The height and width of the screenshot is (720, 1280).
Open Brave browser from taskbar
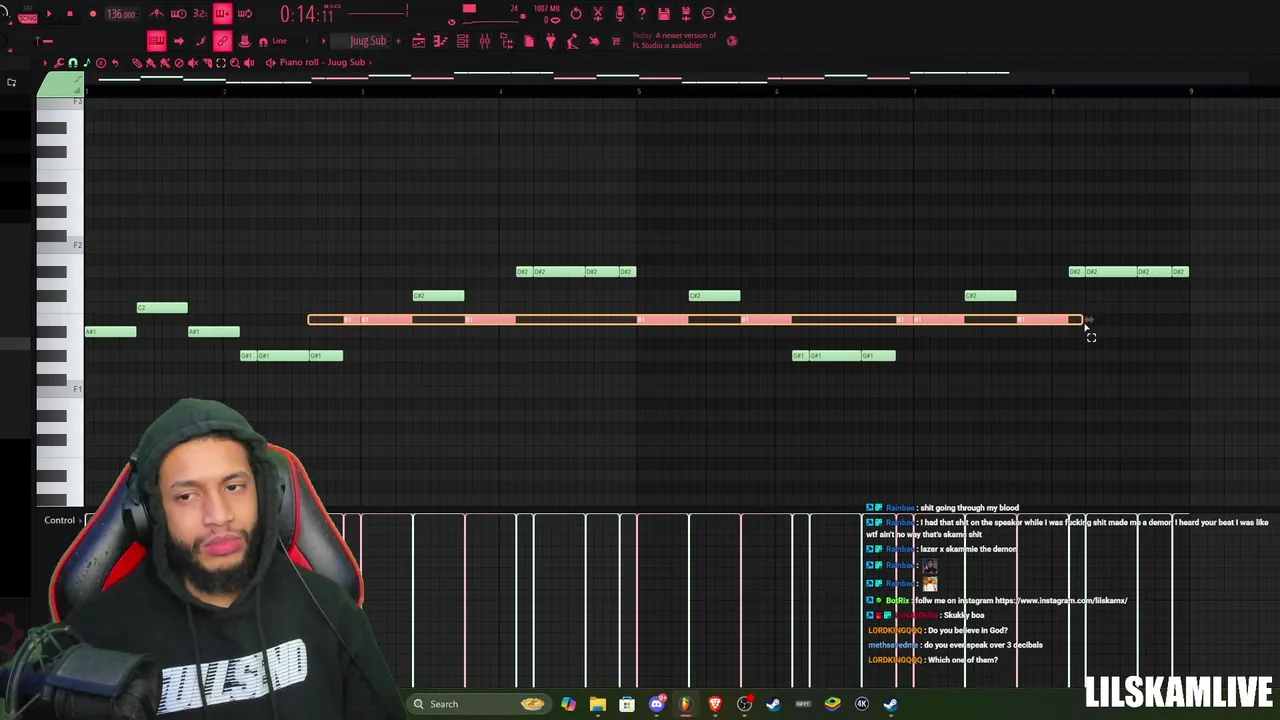(715, 704)
